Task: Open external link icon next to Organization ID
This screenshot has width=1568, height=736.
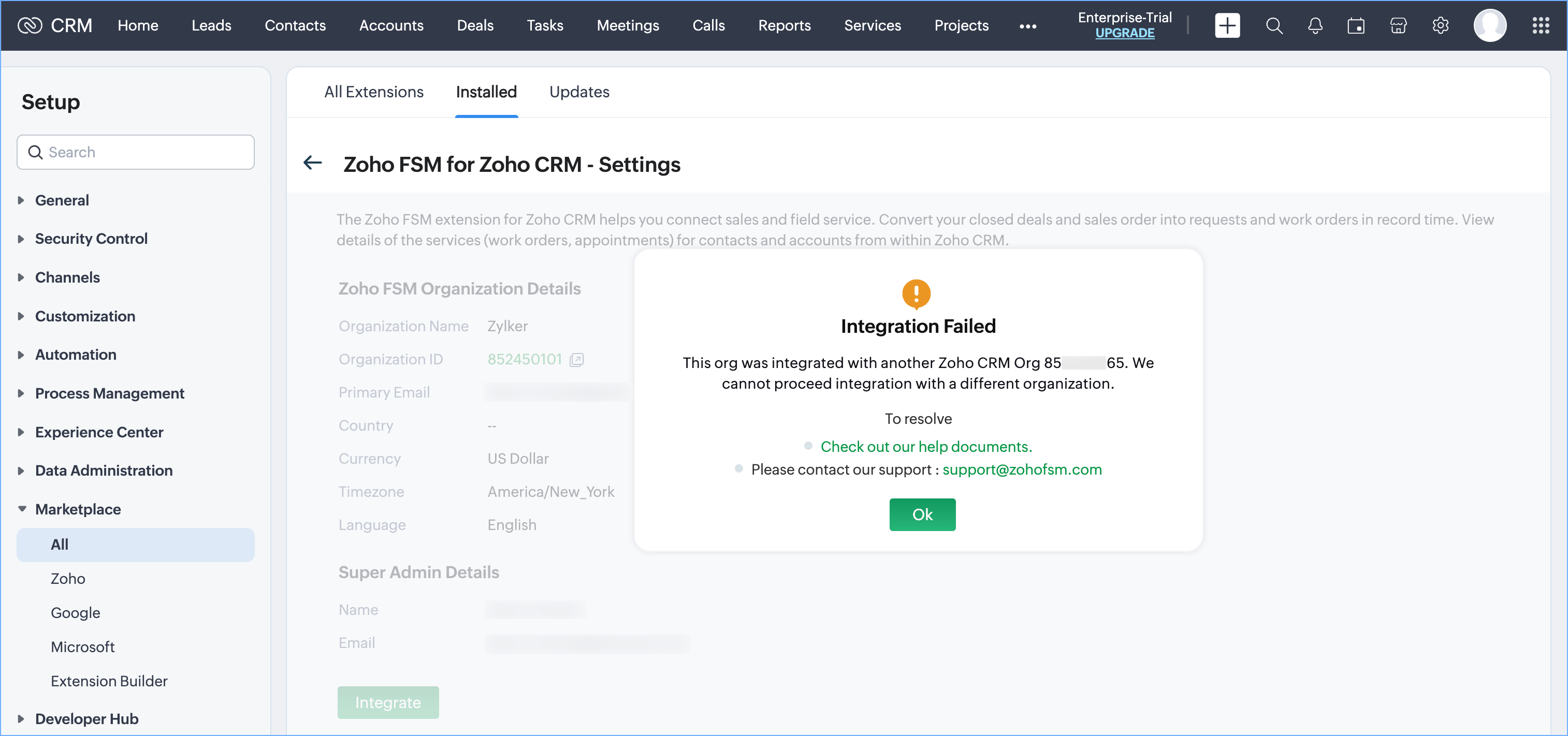Action: (576, 360)
